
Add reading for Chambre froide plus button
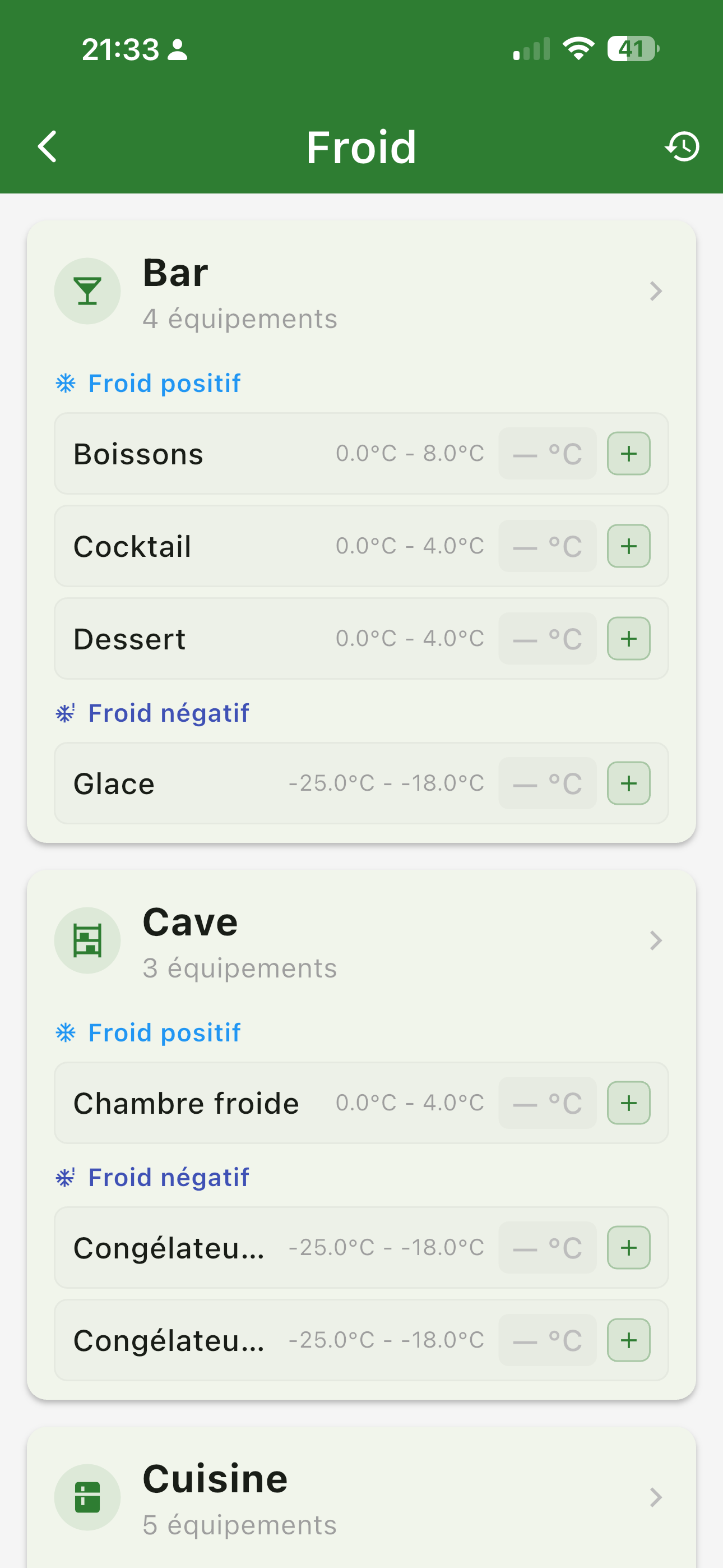(629, 1103)
